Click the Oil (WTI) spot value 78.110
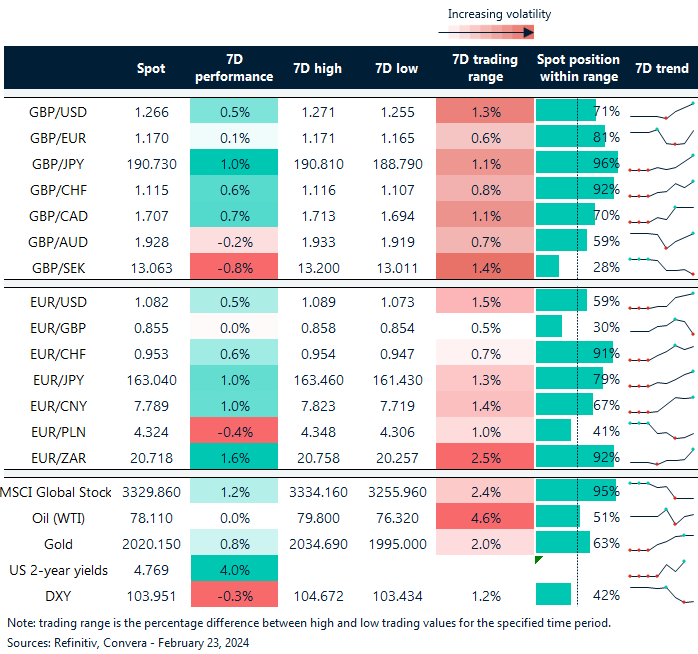This screenshot has height=654, width=698. 151,518
